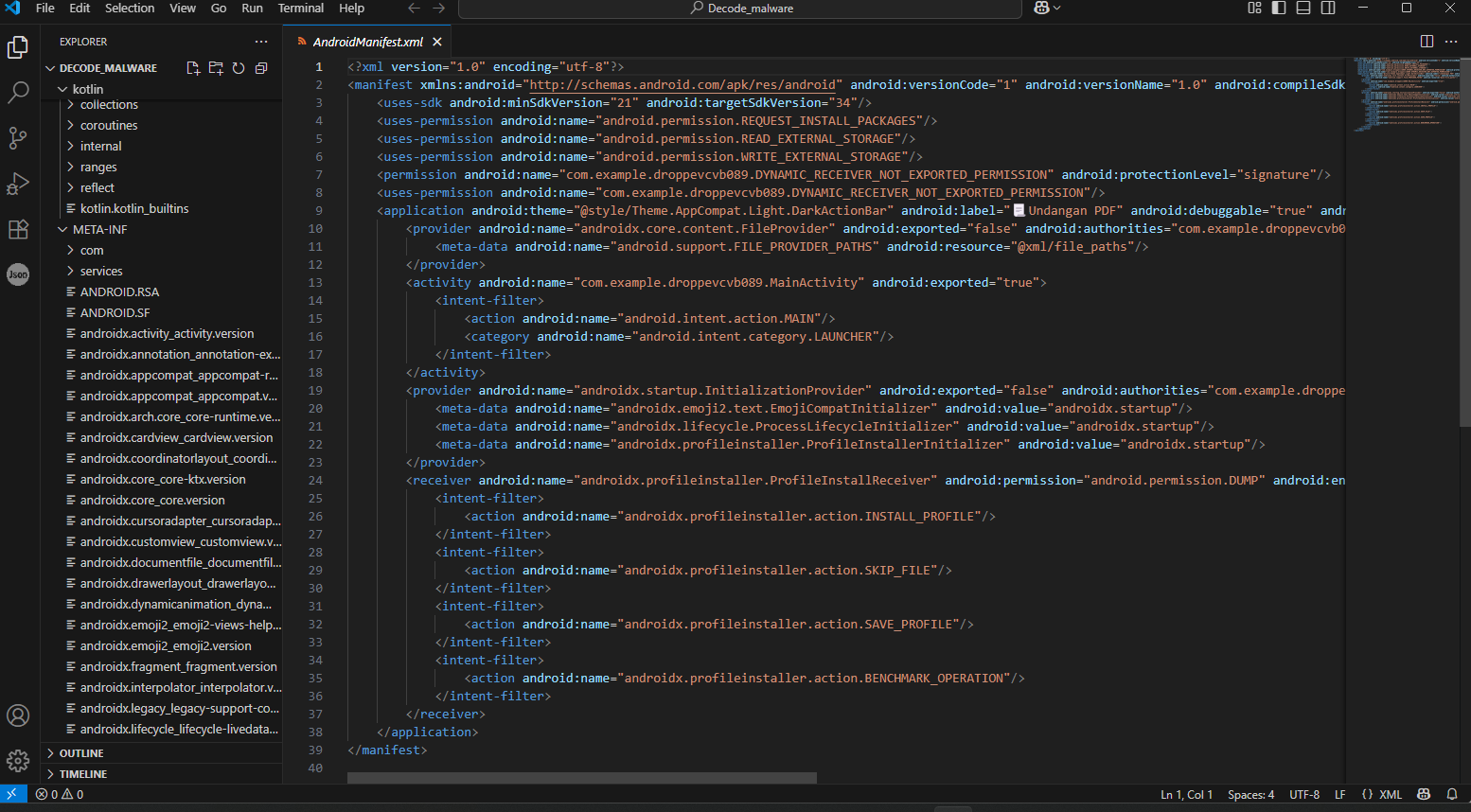Open the Source Control view
The width and height of the screenshot is (1471, 812).
coord(18,137)
